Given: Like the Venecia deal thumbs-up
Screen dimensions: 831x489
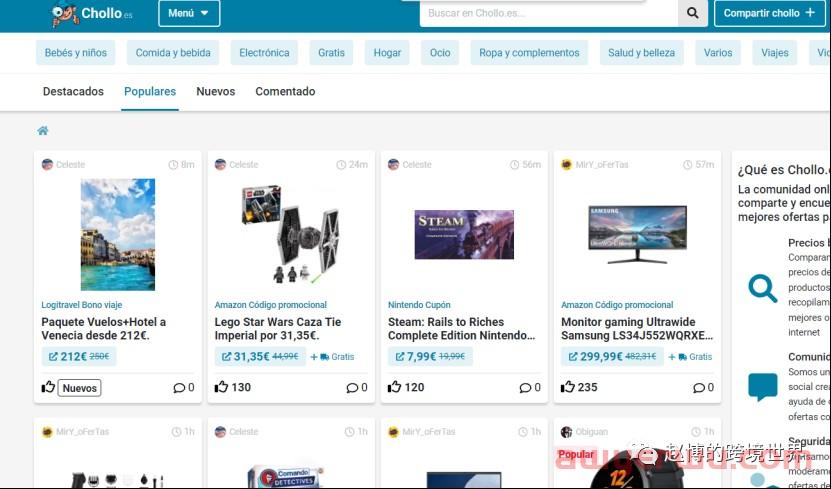Looking at the screenshot, I should (x=48, y=387).
